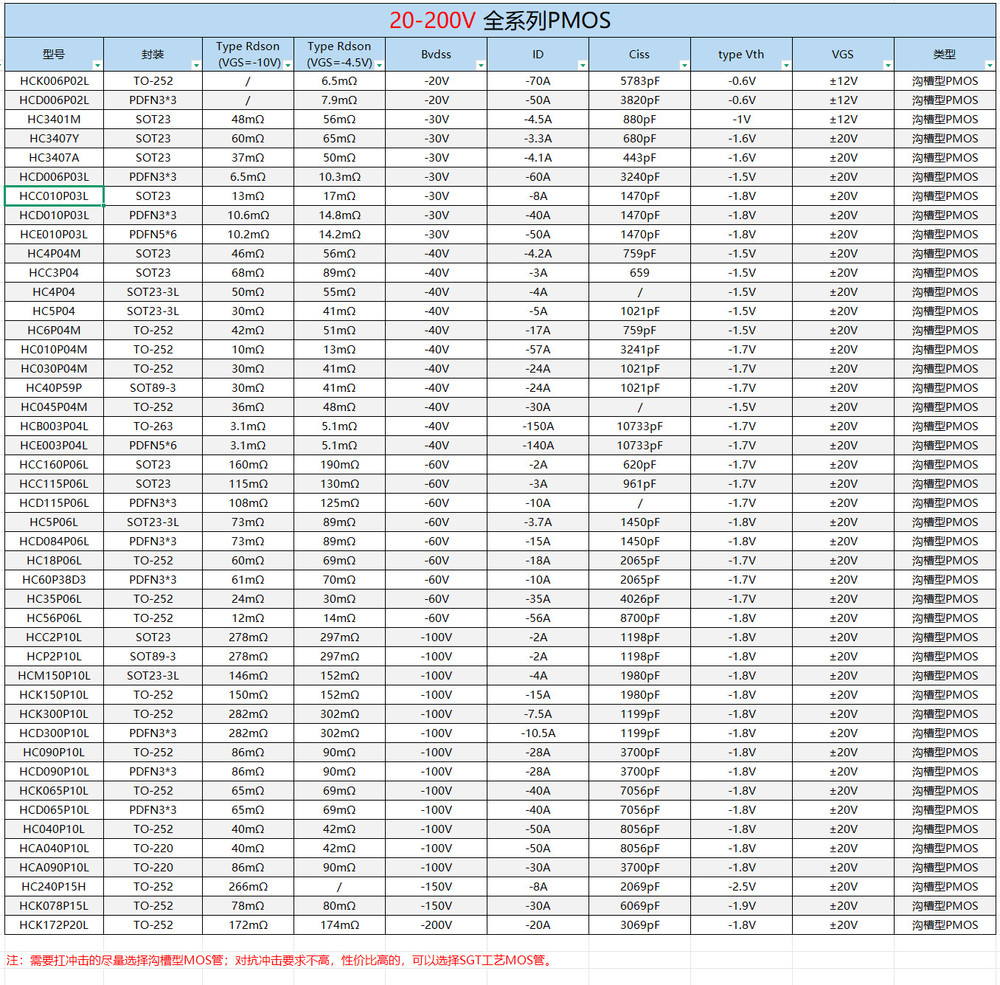Expand the Type Rdson (VGS=-4.5V) filter arrow
The image size is (1000, 985).
pyautogui.click(x=379, y=65)
